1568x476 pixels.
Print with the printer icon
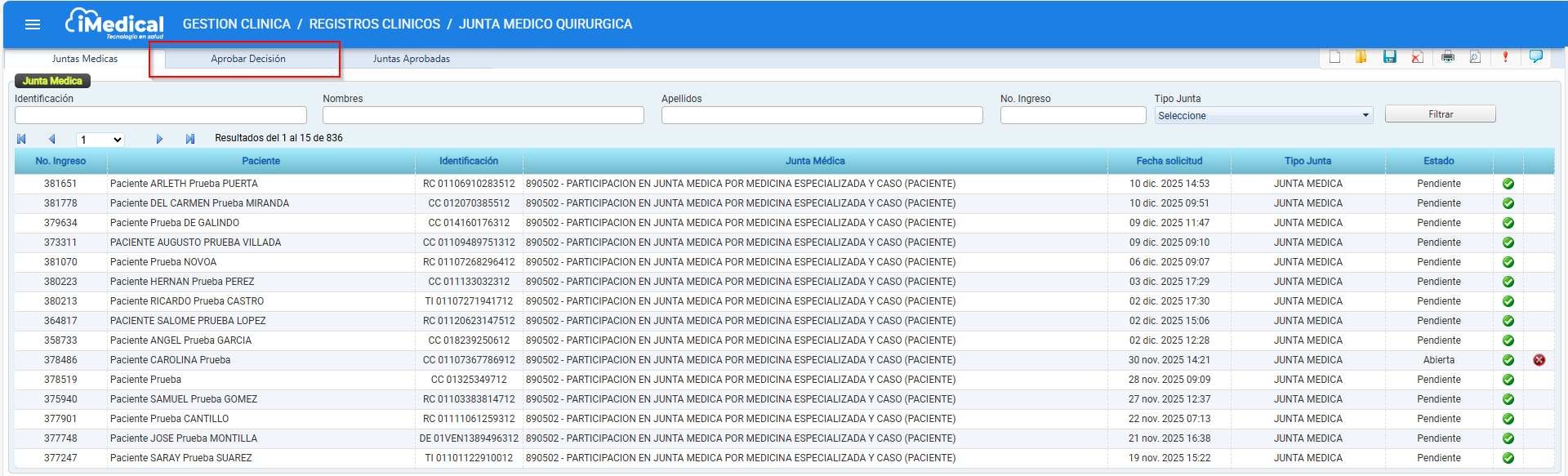(1448, 56)
